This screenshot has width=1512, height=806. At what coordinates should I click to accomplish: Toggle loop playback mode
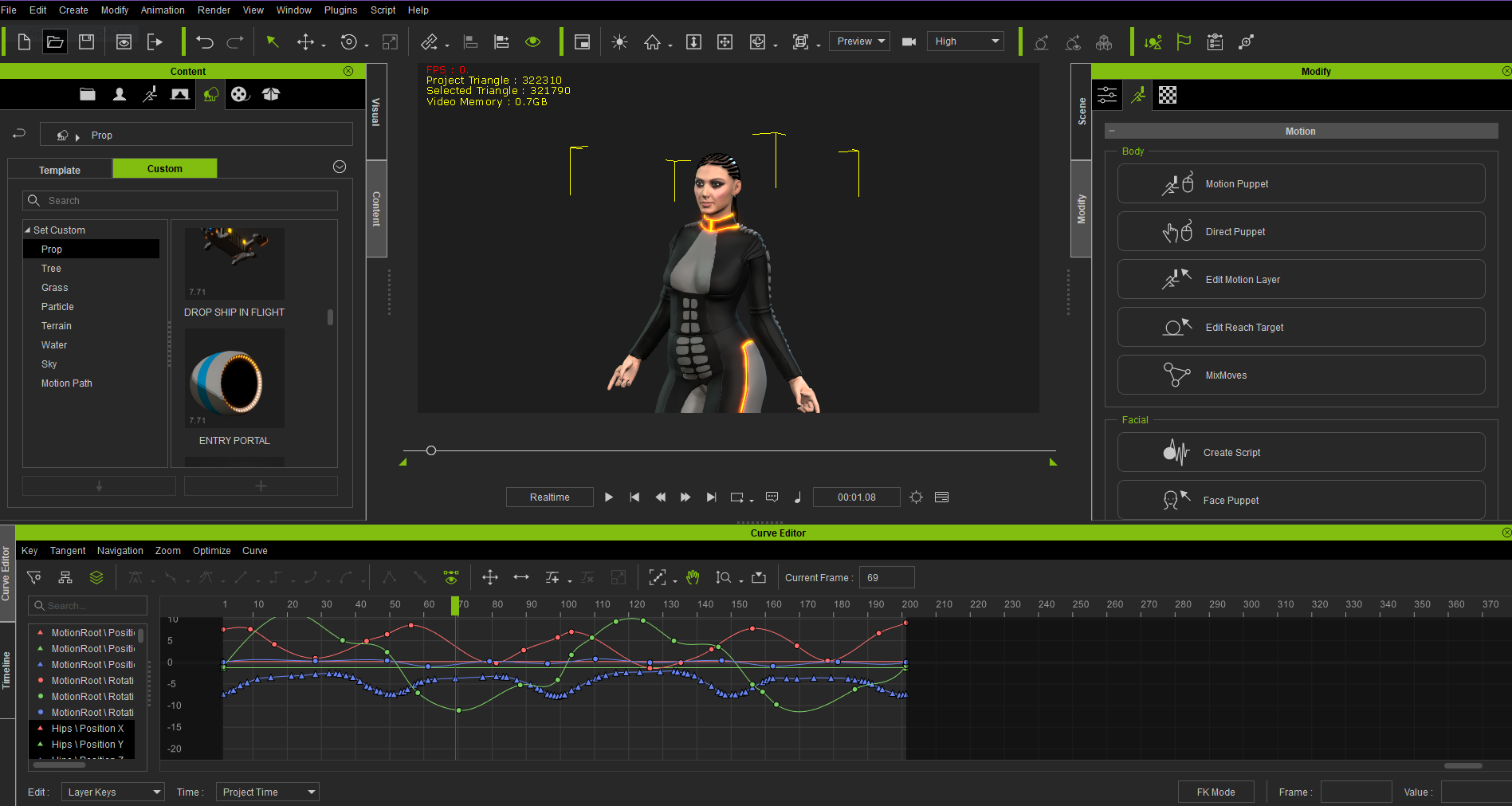737,497
